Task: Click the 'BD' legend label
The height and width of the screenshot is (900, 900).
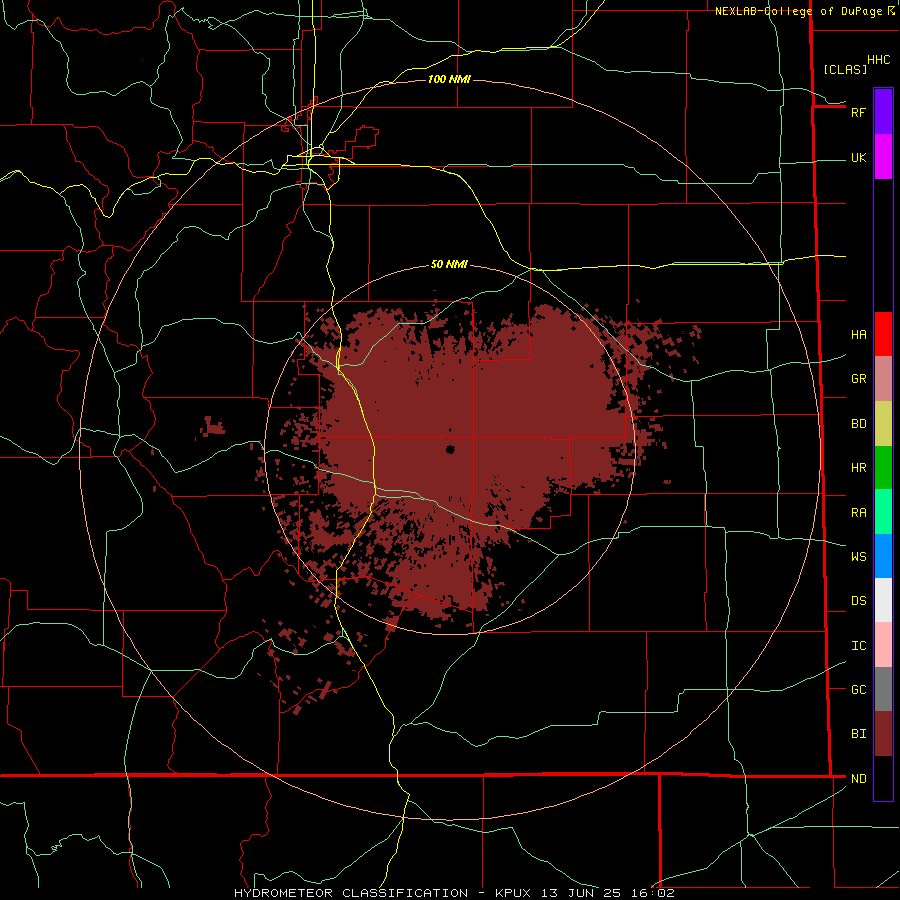Action: pyautogui.click(x=858, y=424)
